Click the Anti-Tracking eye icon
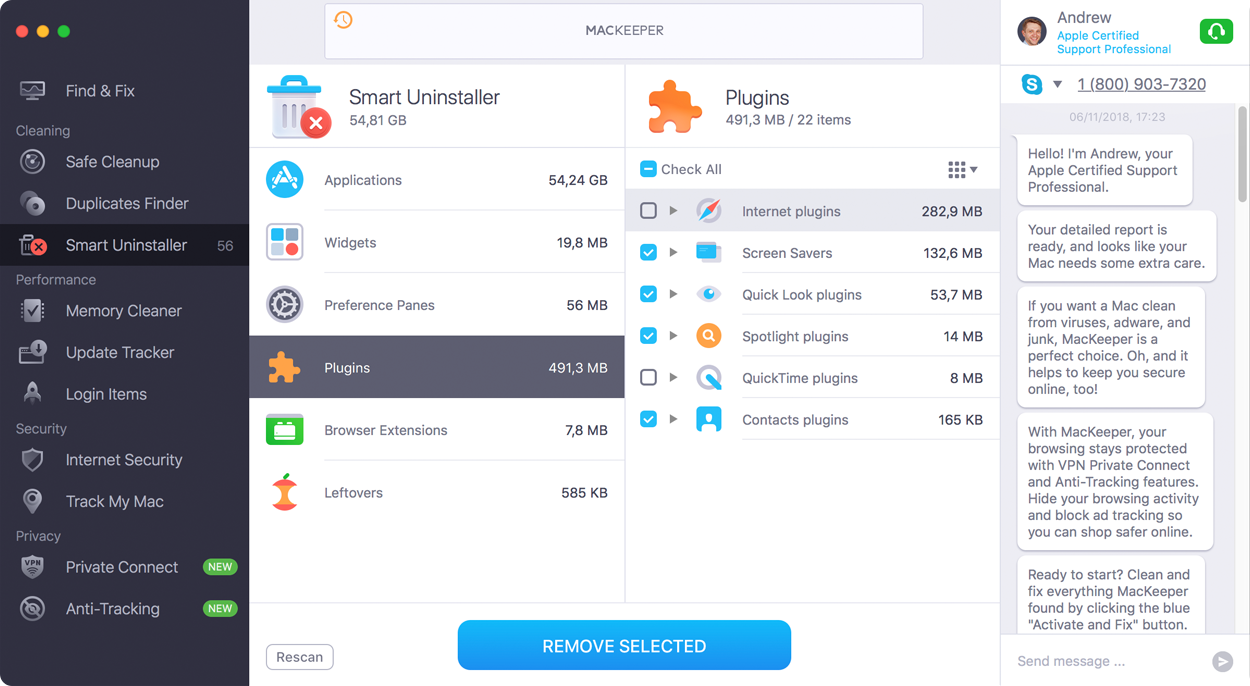Viewport: 1250px width, 686px height. pyautogui.click(x=33, y=609)
